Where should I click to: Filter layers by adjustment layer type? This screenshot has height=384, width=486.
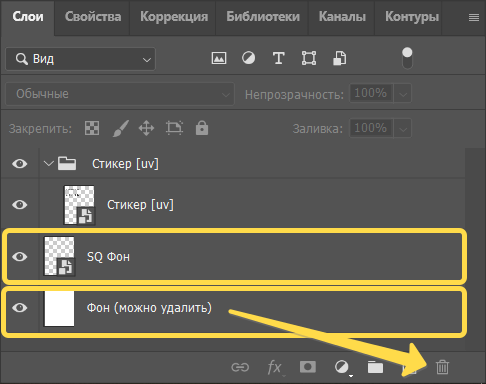(x=248, y=58)
